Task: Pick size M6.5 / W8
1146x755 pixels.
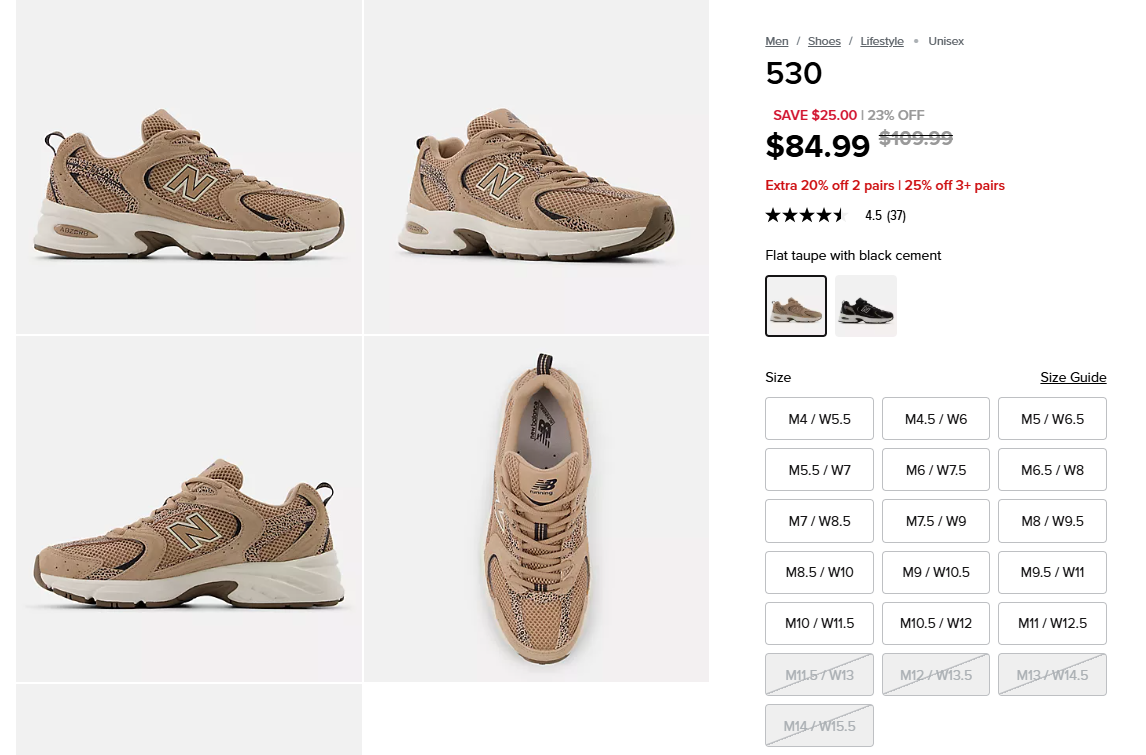Action: pos(1052,470)
